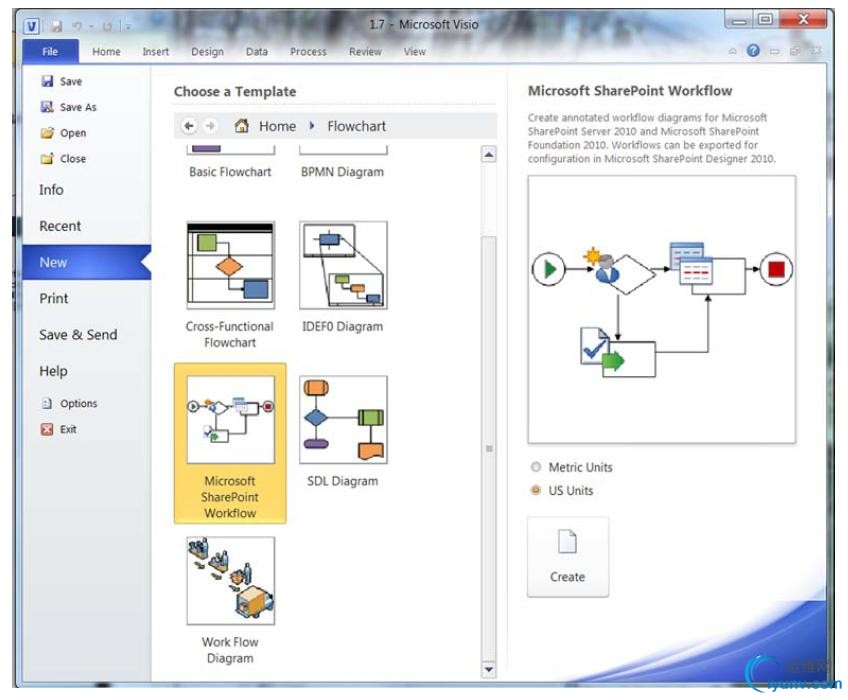Image resolution: width=848 pixels, height=700 pixels.
Task: Select the Cross-Functional Flowchart template thumbnail
Action: click(230, 265)
